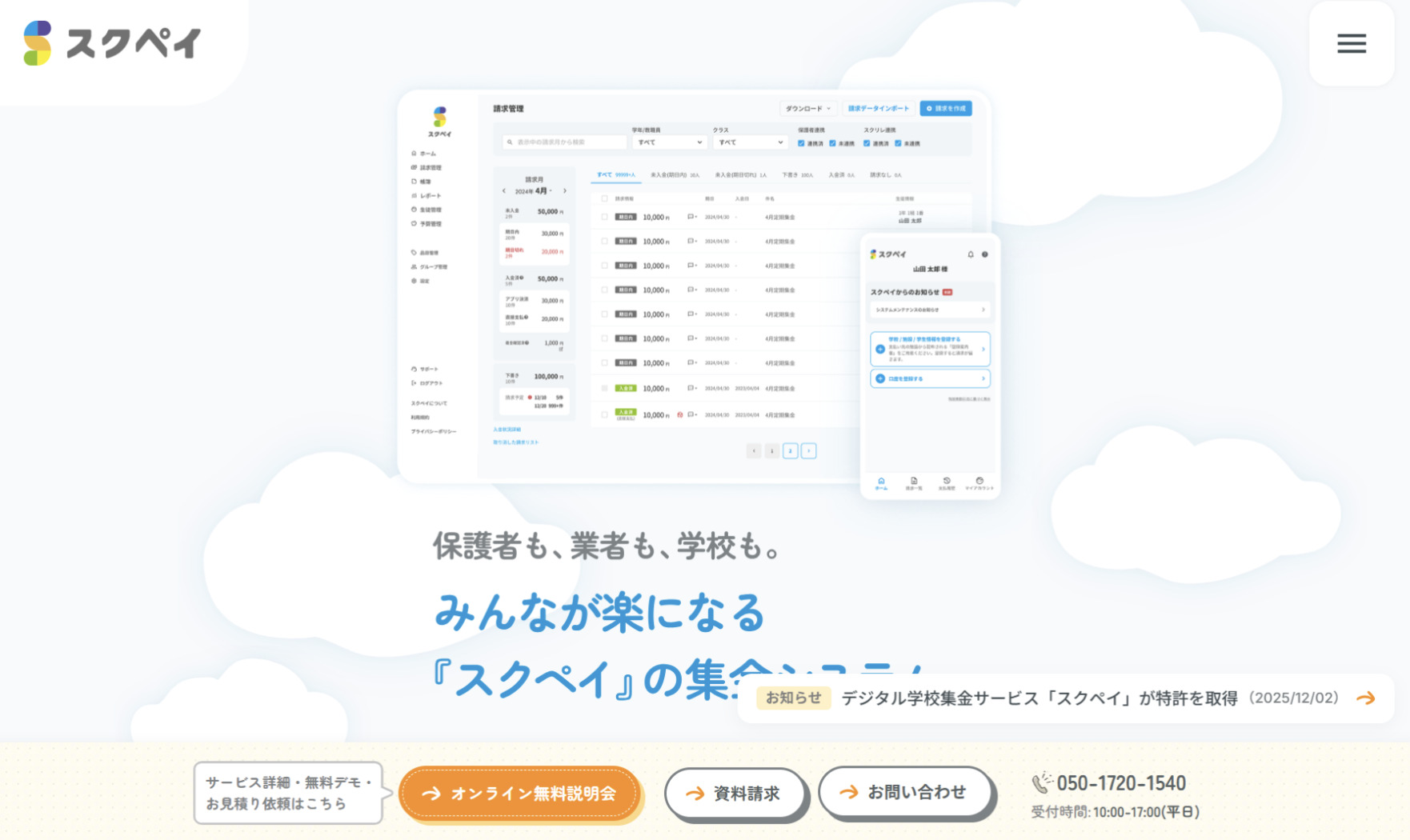Toggle スクリレ連携 連携済 checkbox
Screen dimensions: 1410x840
pyautogui.click(x=867, y=143)
